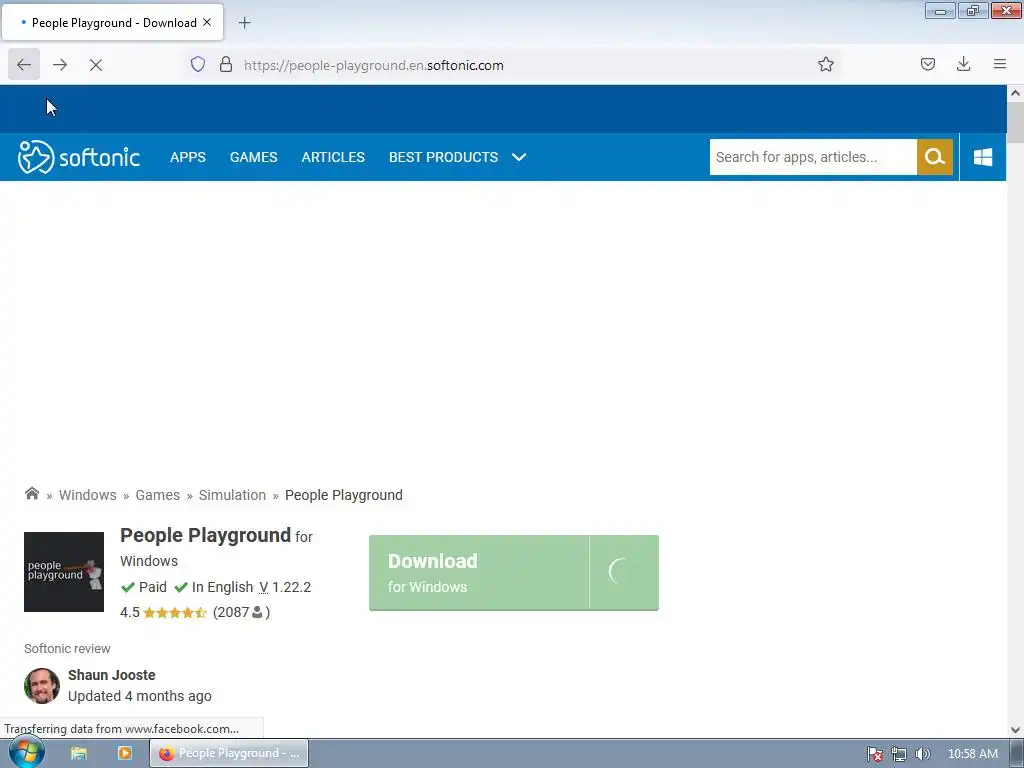Click the 2087 ratings count
This screenshot has width=1024, height=768.
241,612
